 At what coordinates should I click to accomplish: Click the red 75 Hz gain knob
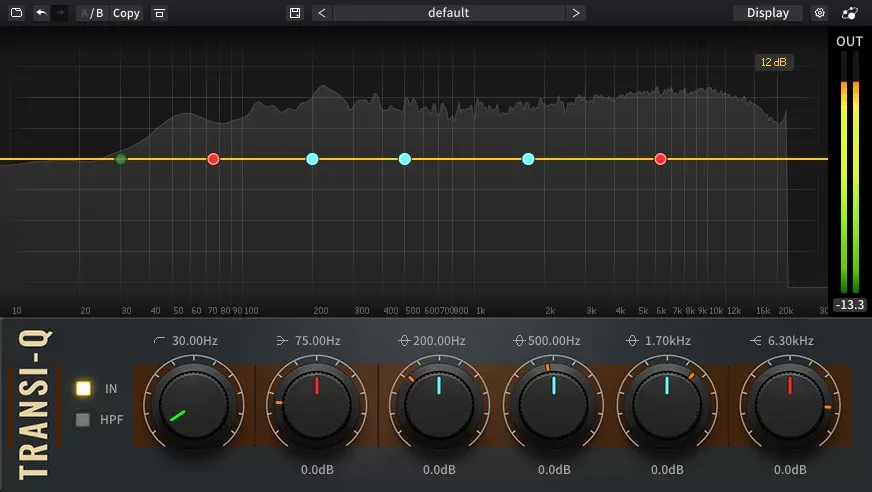point(317,404)
